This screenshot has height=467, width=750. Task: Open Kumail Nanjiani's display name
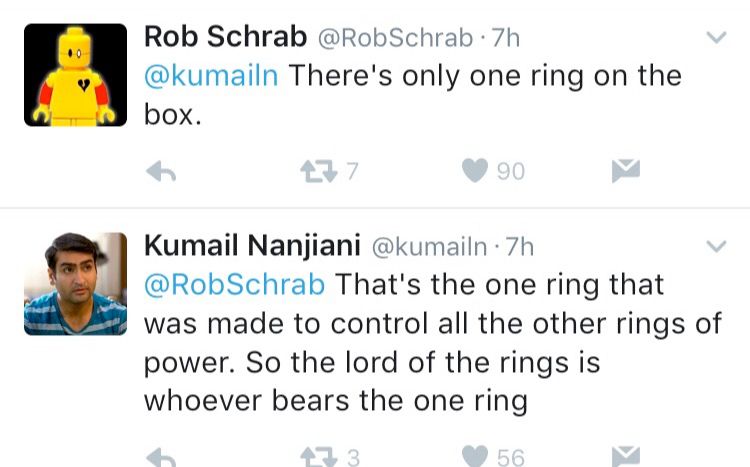pyautogui.click(x=252, y=245)
